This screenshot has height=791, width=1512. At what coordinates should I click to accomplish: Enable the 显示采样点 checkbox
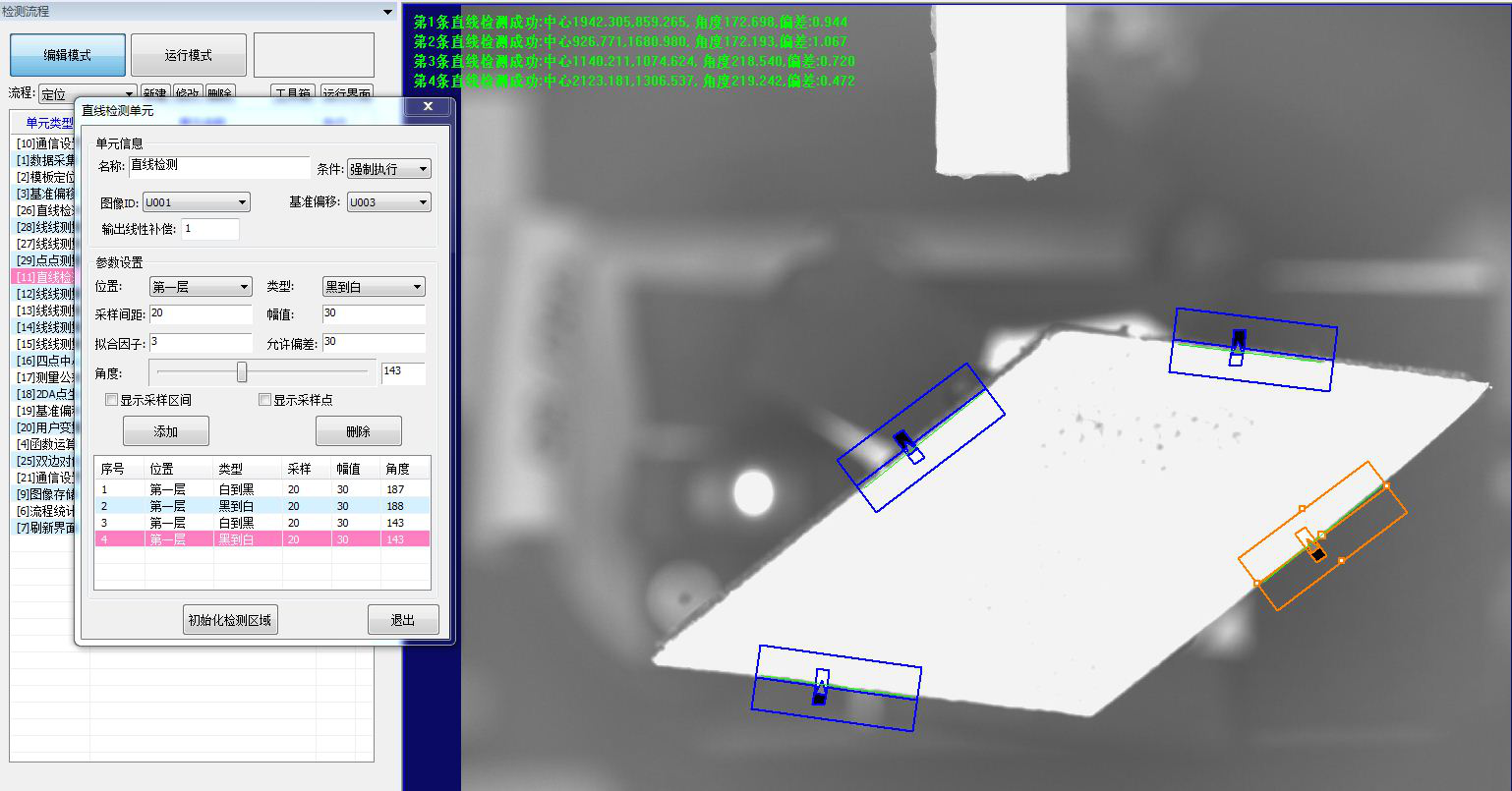264,400
